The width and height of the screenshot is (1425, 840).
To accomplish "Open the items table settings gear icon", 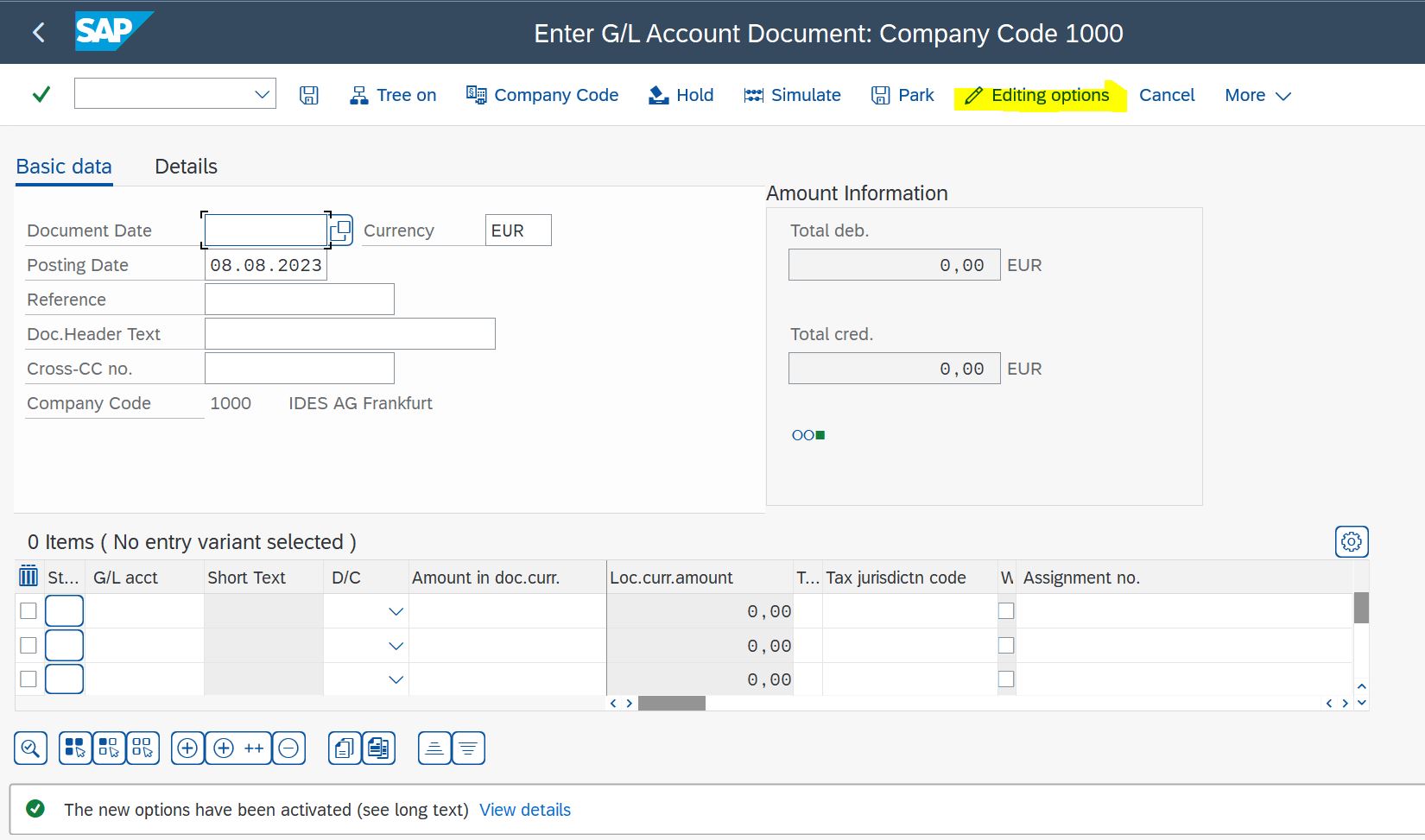I will (1351, 541).
